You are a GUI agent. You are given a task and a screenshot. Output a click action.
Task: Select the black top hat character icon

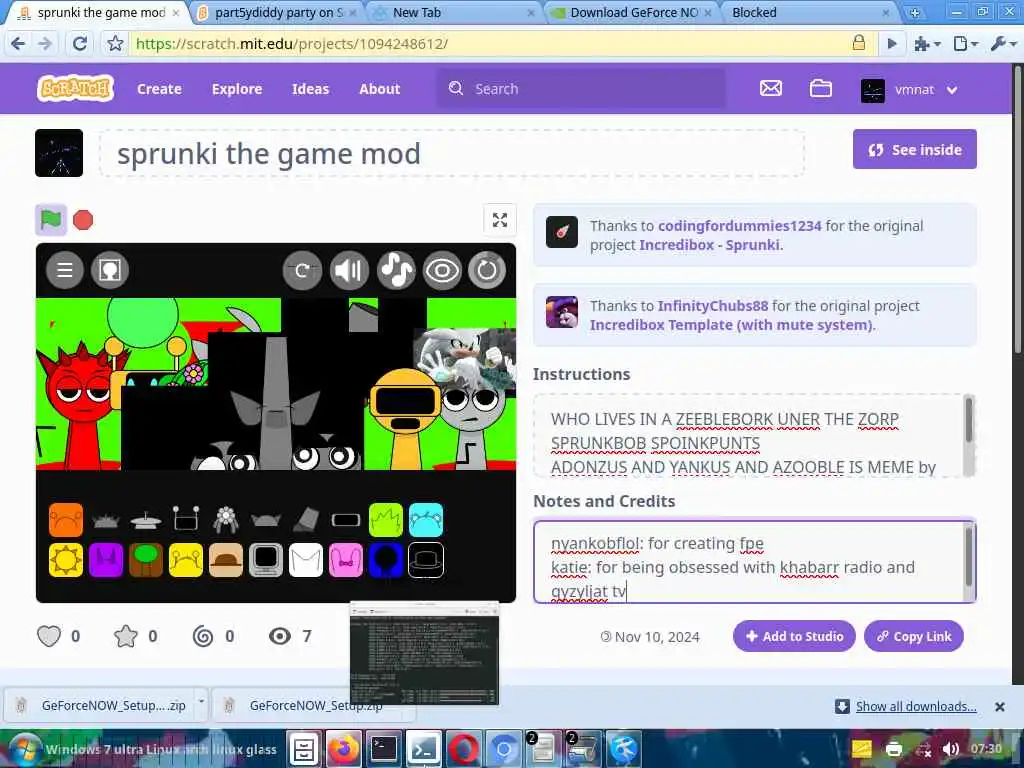tap(426, 560)
